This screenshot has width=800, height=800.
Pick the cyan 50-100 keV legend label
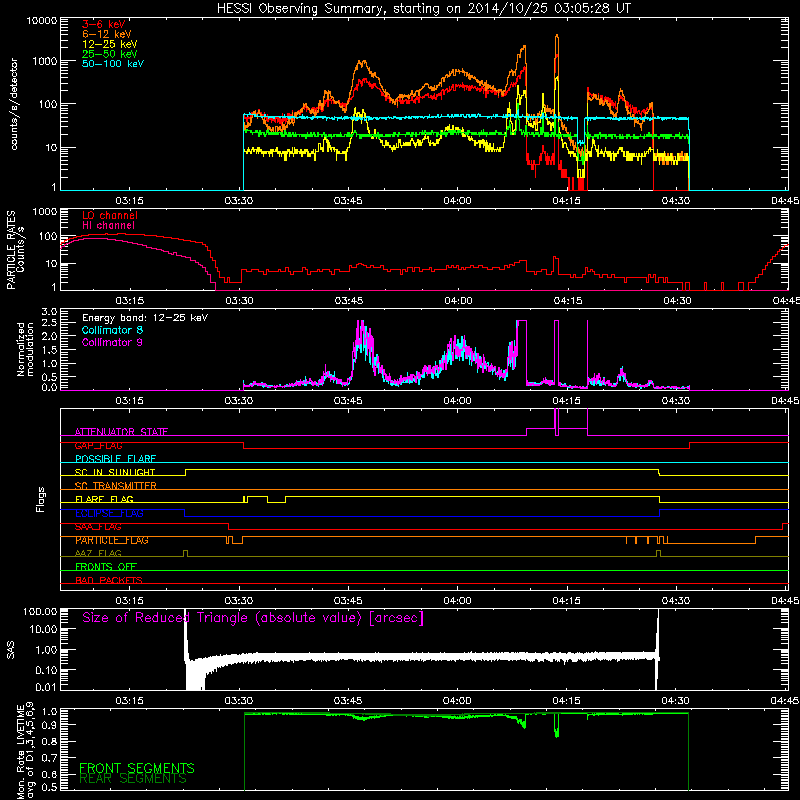[x=113, y=63]
